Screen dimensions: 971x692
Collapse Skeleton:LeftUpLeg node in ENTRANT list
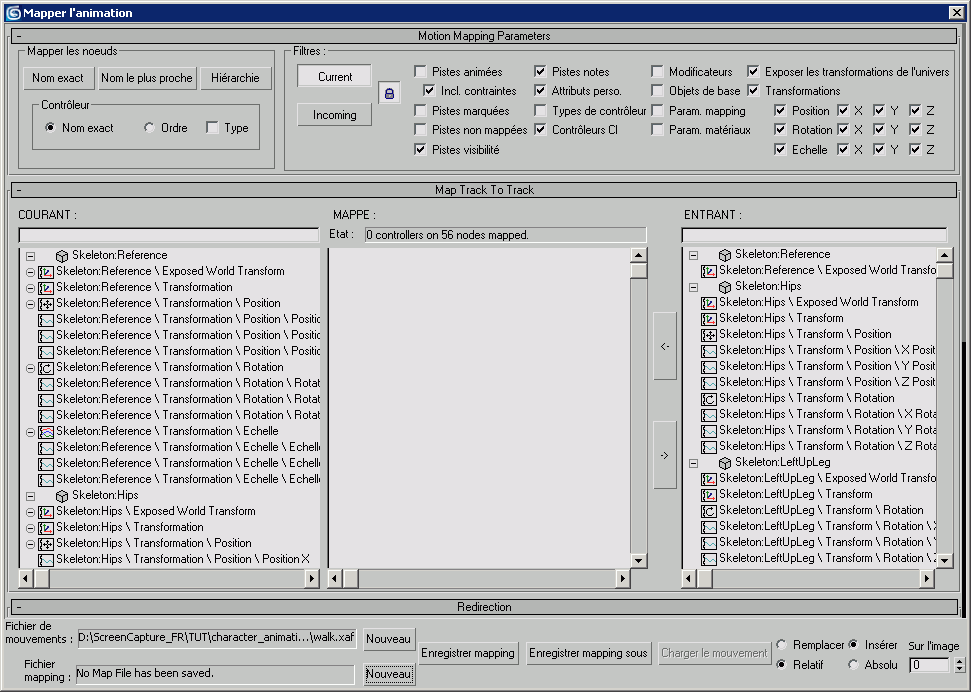[x=694, y=463]
